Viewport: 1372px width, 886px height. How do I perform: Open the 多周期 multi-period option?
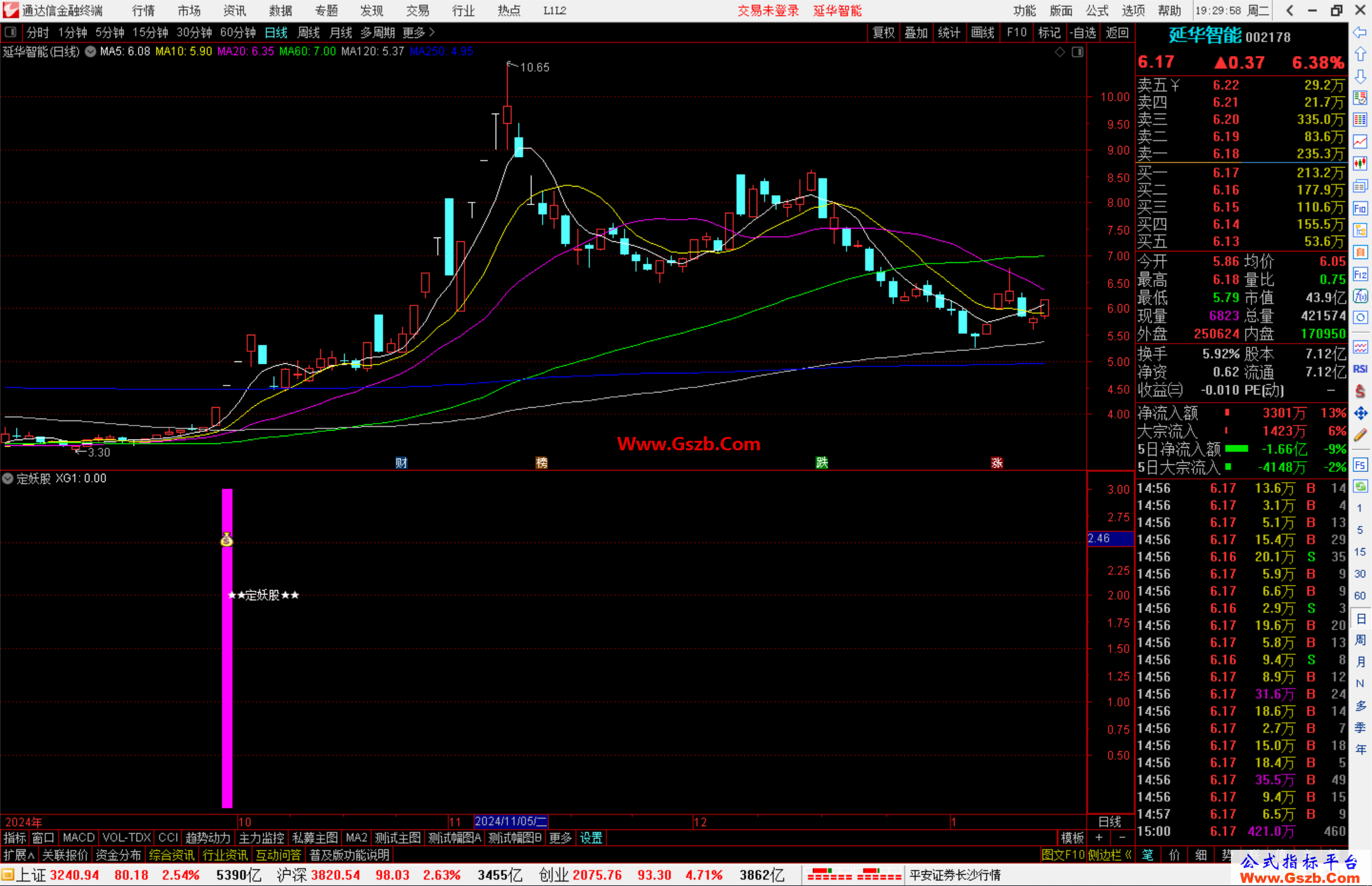click(x=377, y=32)
